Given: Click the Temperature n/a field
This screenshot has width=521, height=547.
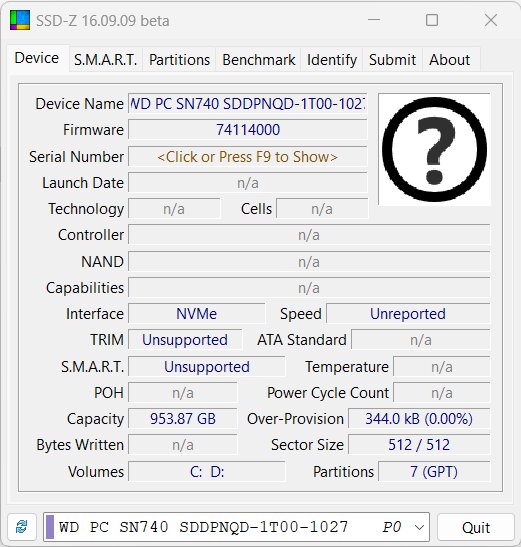Looking at the screenshot, I should click(x=442, y=367).
